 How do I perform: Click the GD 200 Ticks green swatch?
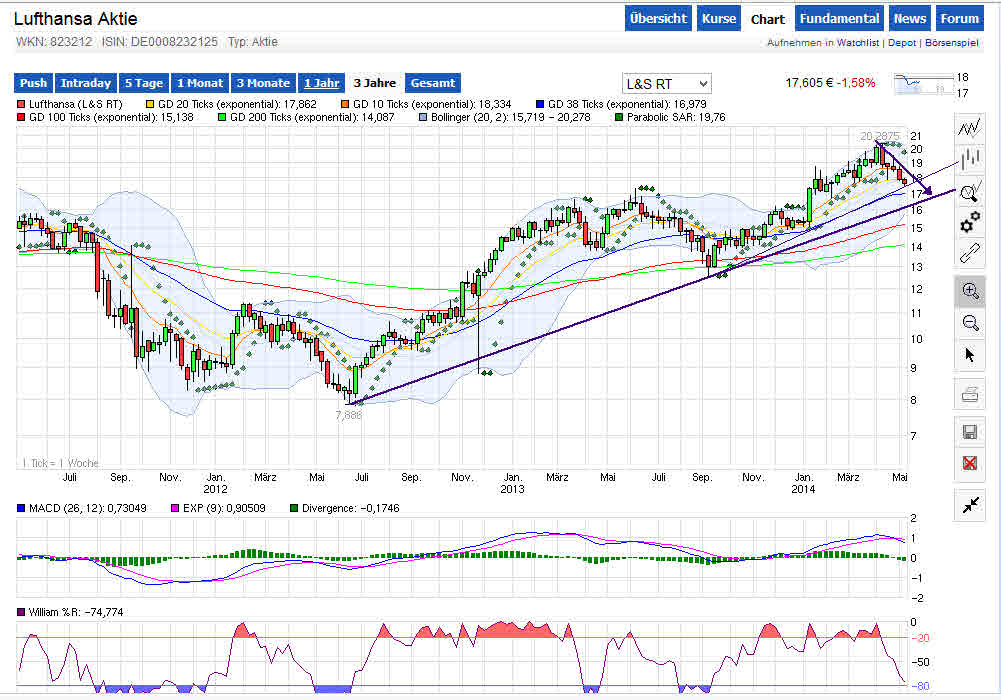click(222, 117)
